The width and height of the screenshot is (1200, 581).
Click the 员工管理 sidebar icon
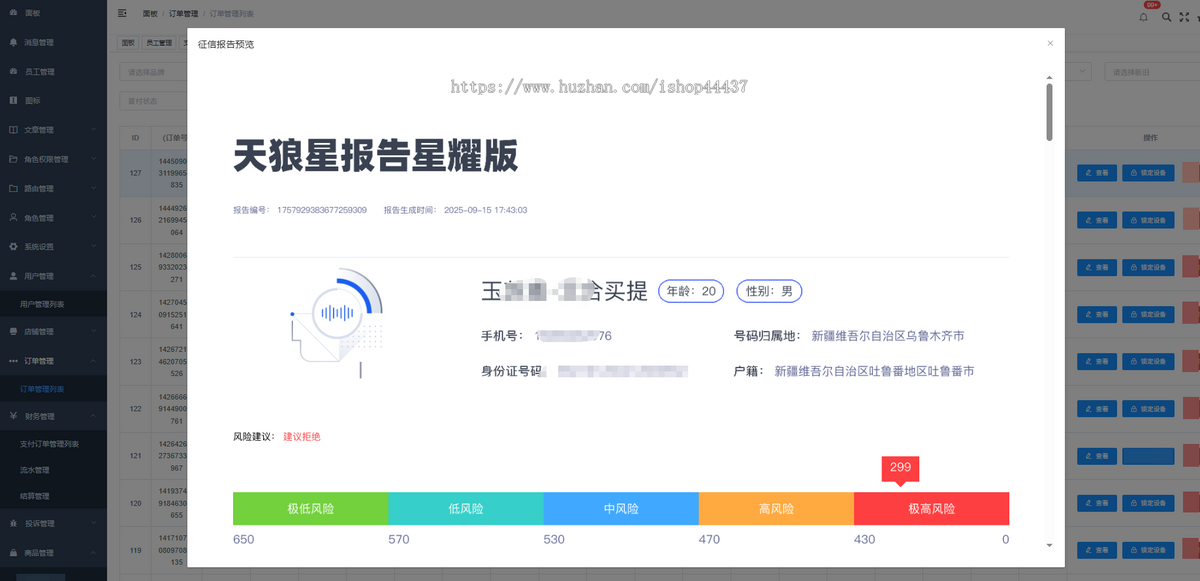point(13,72)
